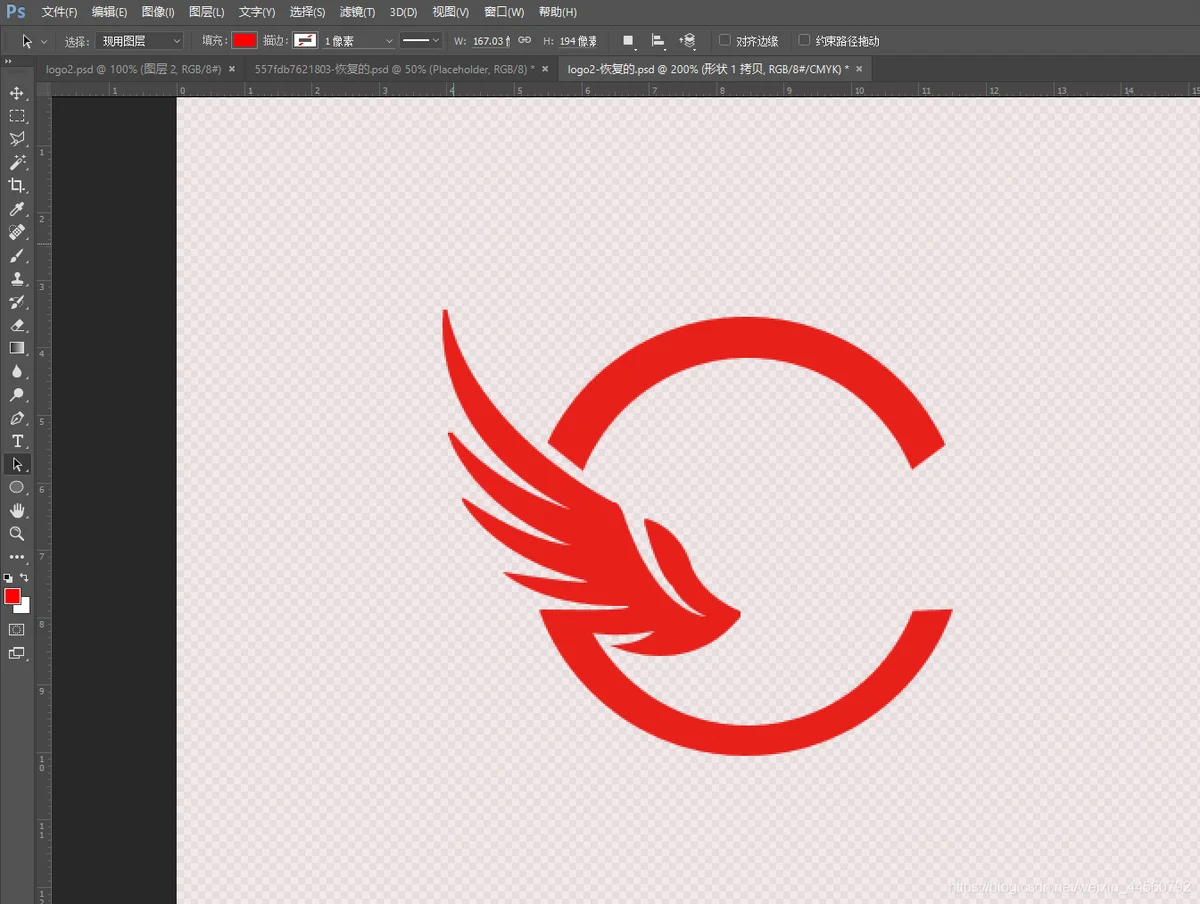
Task: Select the Zoom tool
Action: coord(17,533)
